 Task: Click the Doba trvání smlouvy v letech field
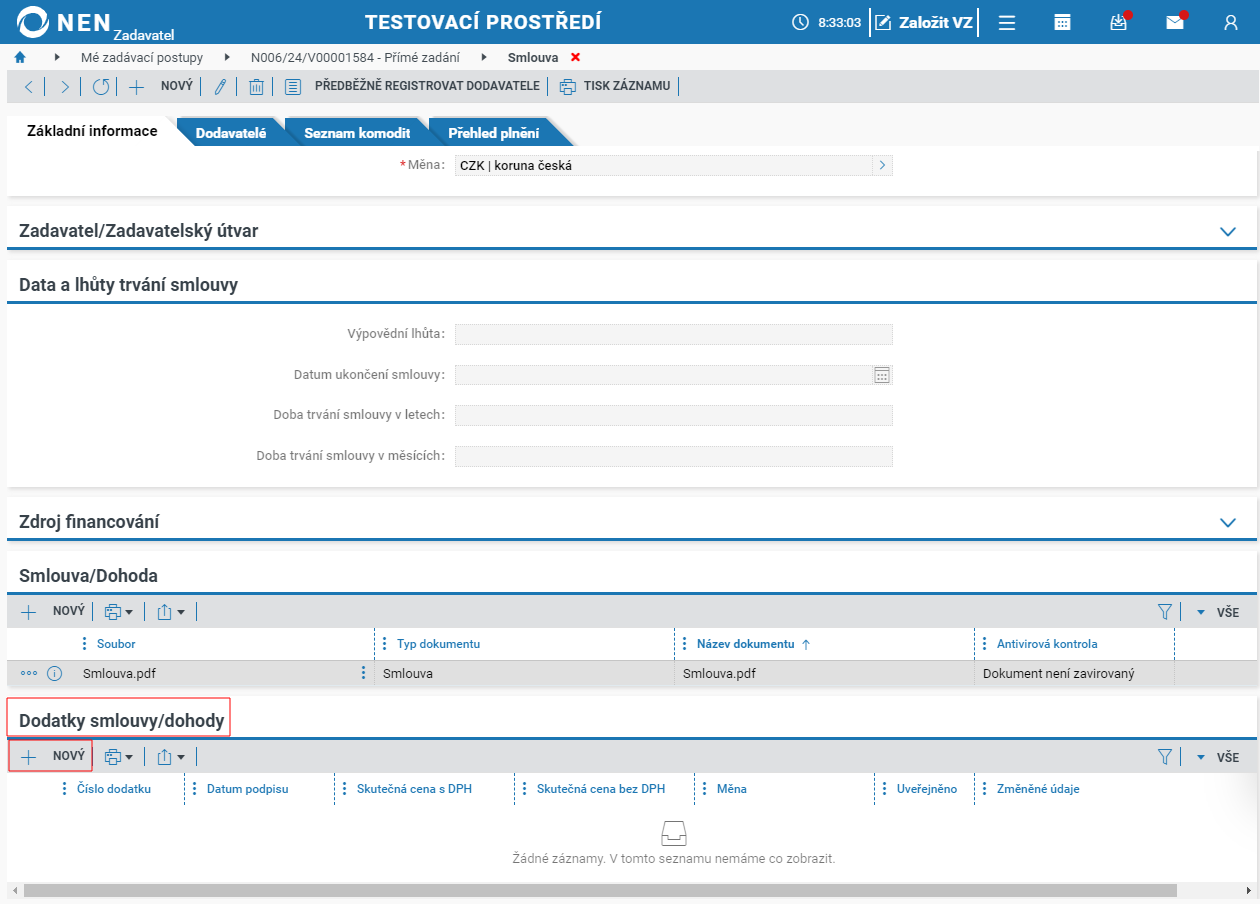[673, 416]
